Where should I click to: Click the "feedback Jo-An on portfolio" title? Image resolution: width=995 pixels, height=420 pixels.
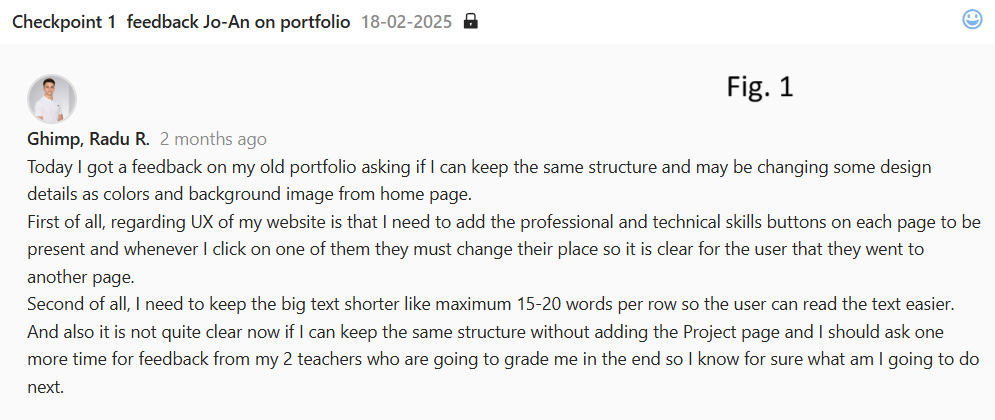[x=238, y=21]
